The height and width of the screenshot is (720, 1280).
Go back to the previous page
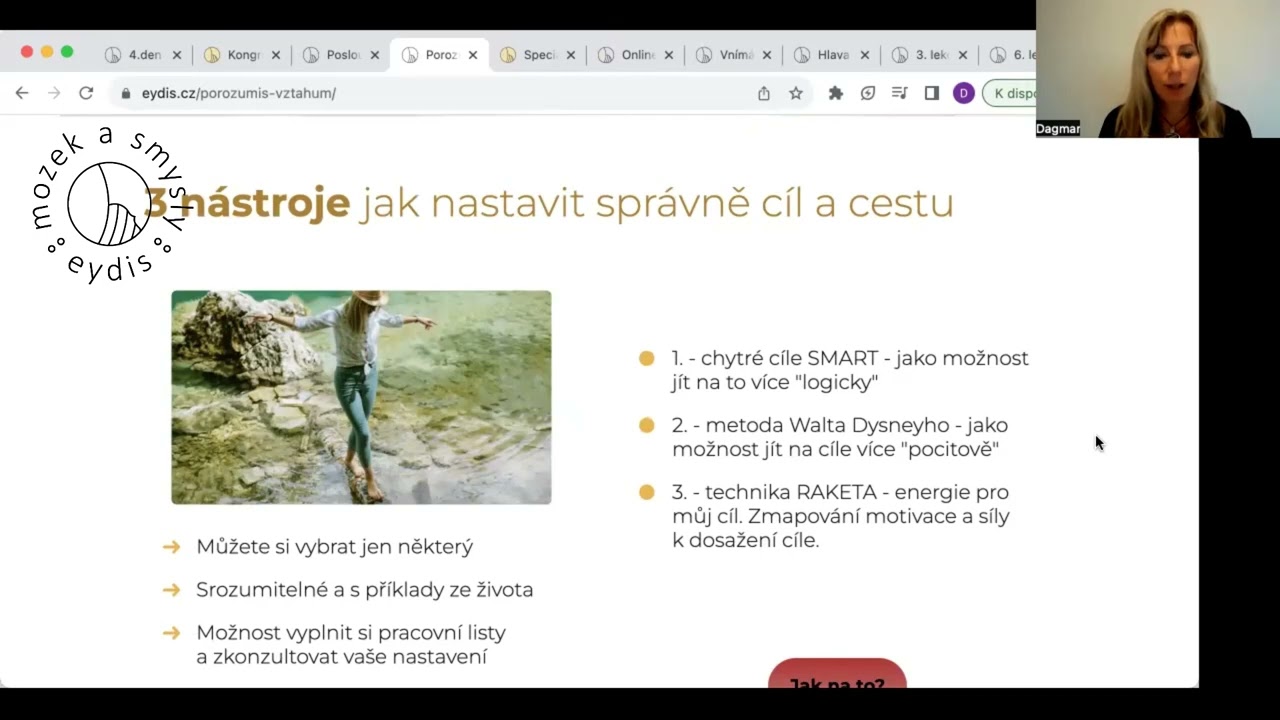(22, 93)
